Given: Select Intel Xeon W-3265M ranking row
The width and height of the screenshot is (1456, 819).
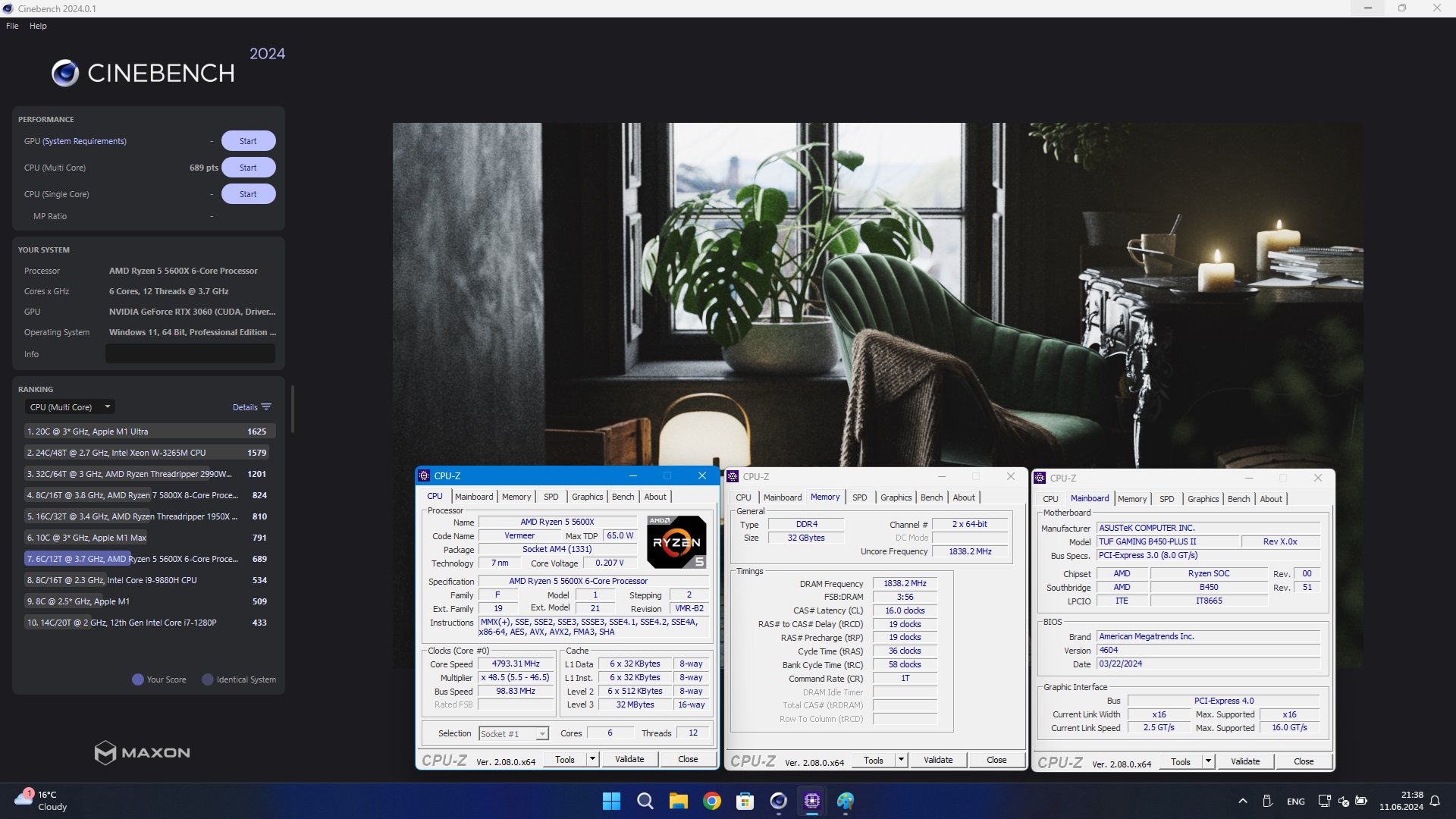Looking at the screenshot, I should [149, 453].
